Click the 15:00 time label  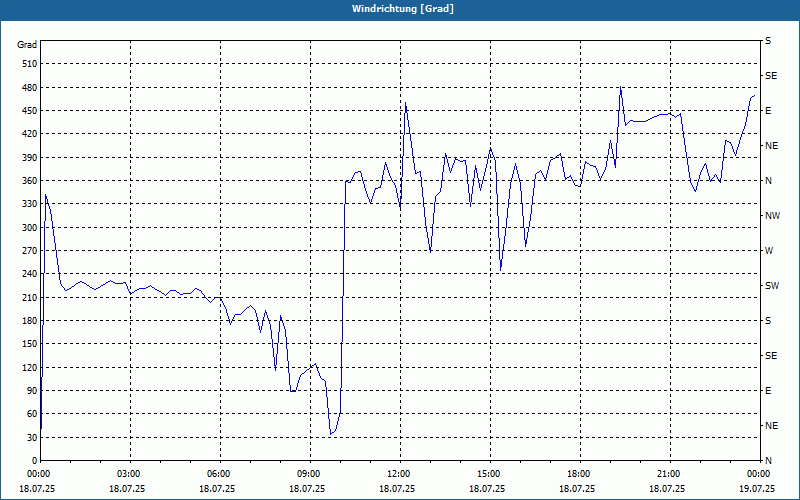490,474
